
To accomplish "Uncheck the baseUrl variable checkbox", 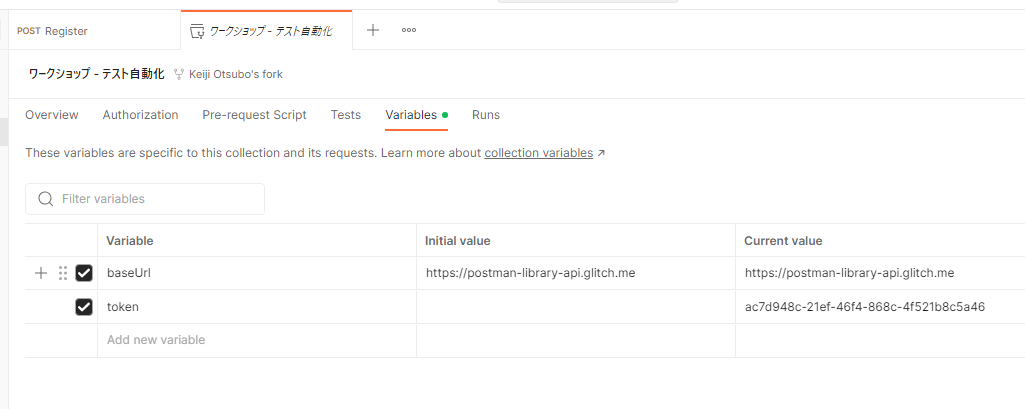I will click(84, 273).
